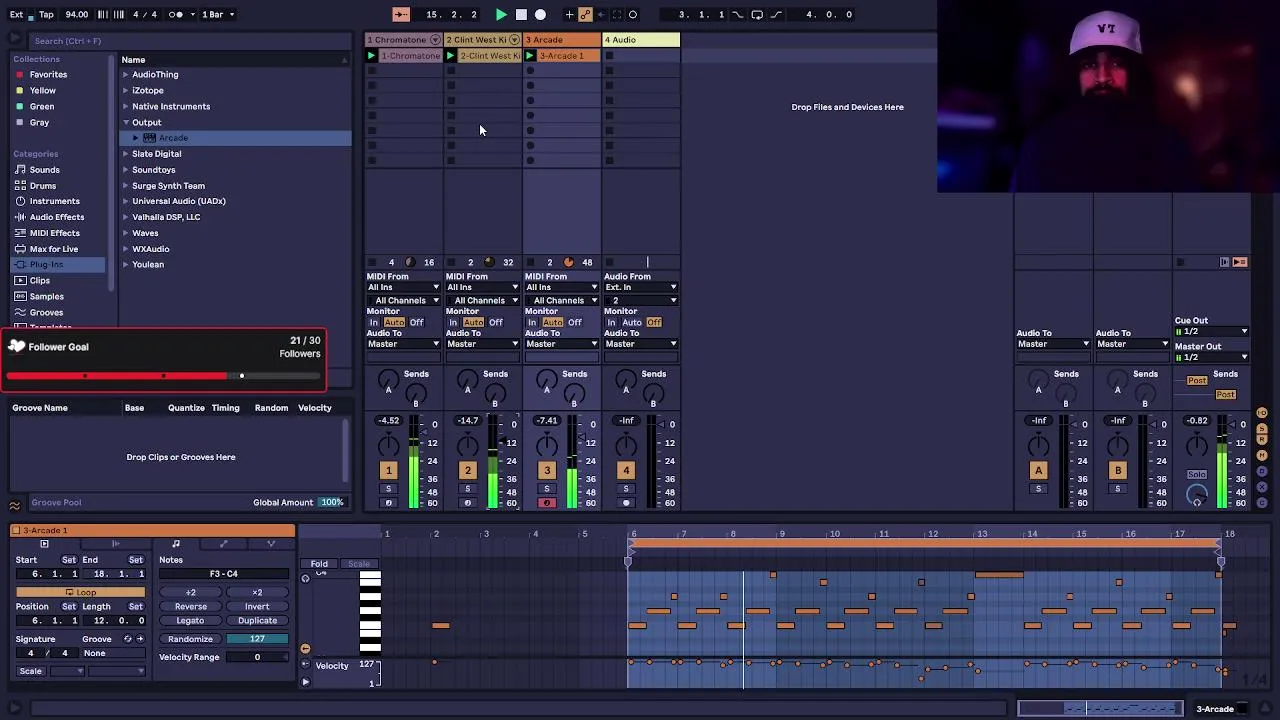Click the Sounds category icon

[20, 170]
